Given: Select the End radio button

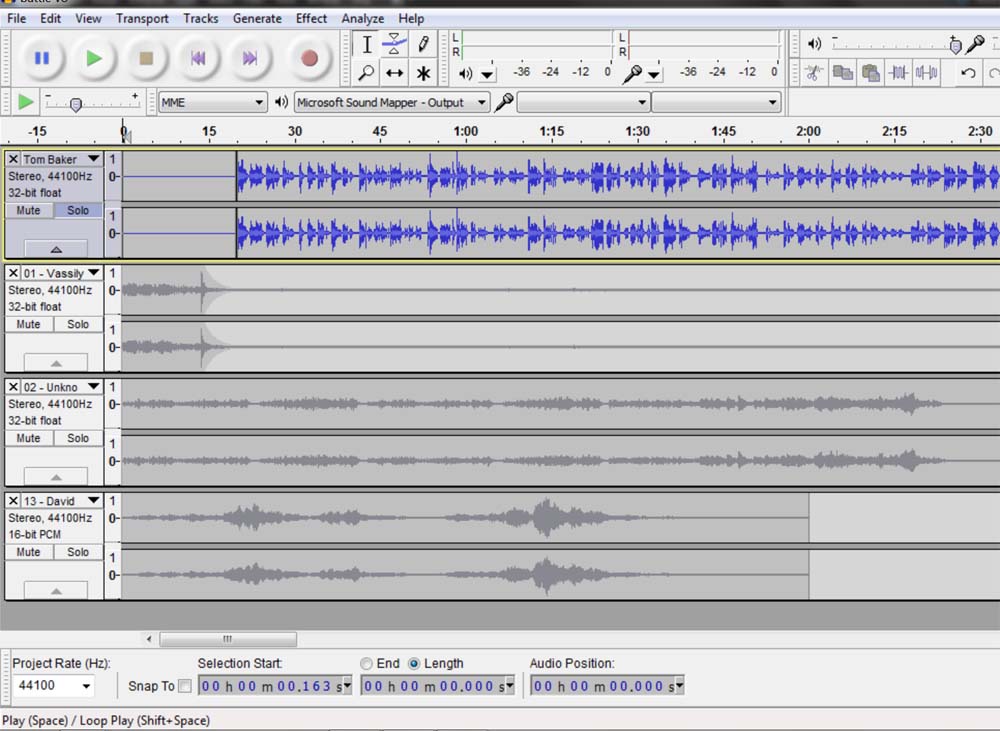Looking at the screenshot, I should [x=367, y=664].
